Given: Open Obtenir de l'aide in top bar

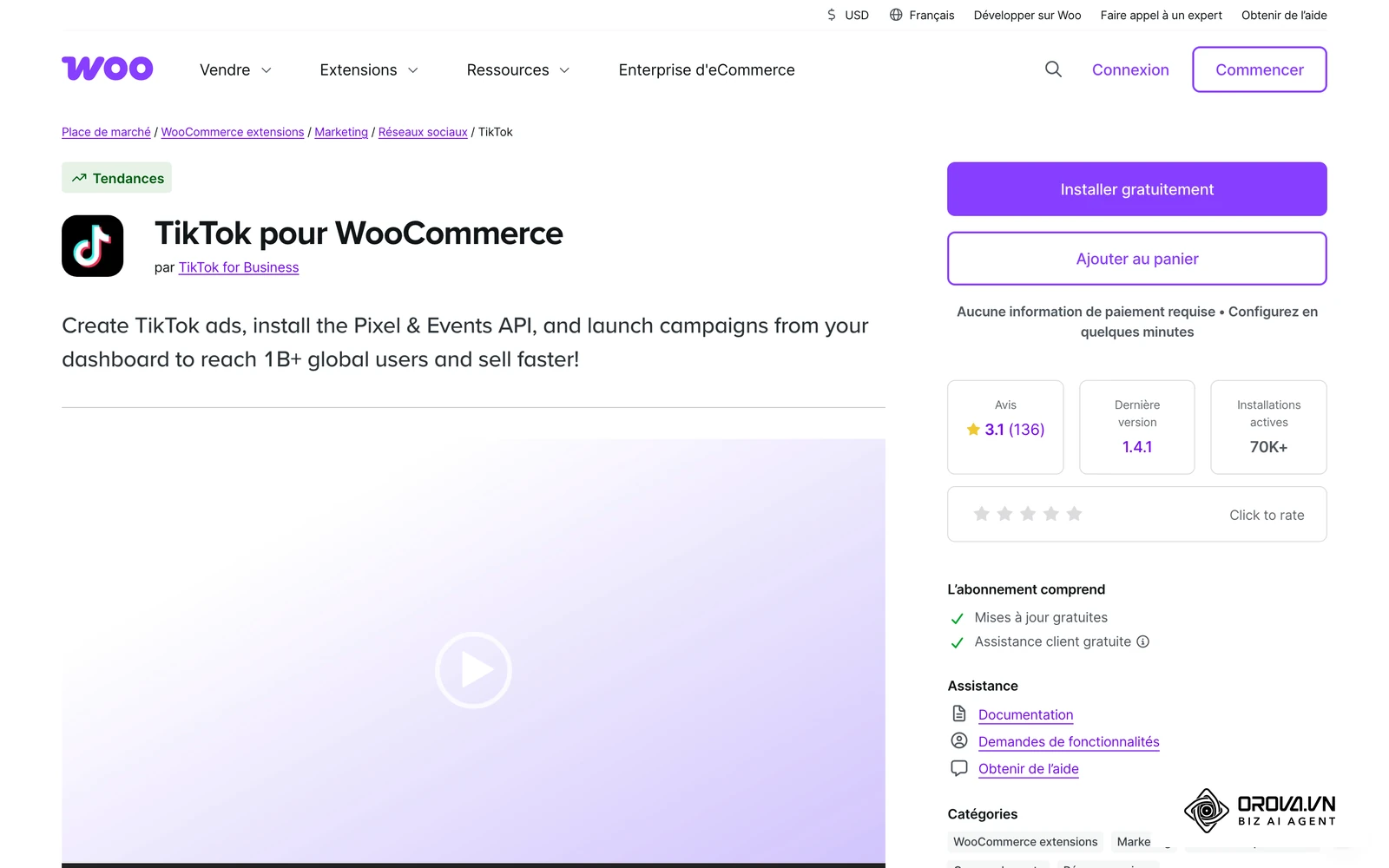Looking at the screenshot, I should click(1284, 15).
